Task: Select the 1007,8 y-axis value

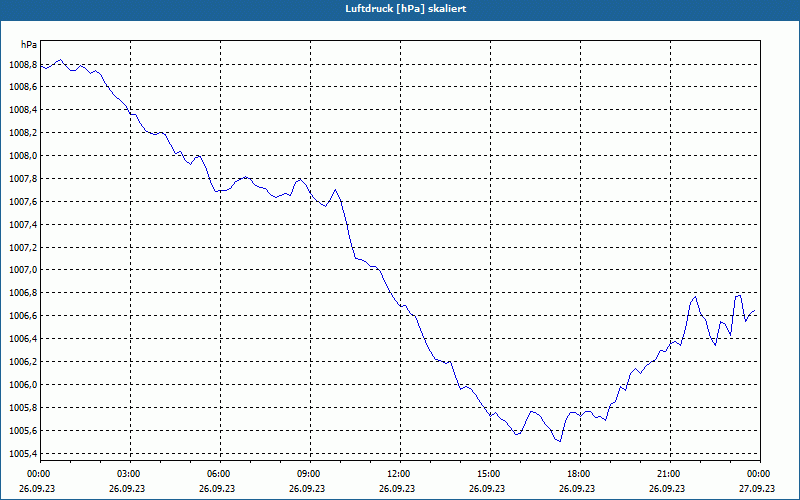Action: pos(23,179)
